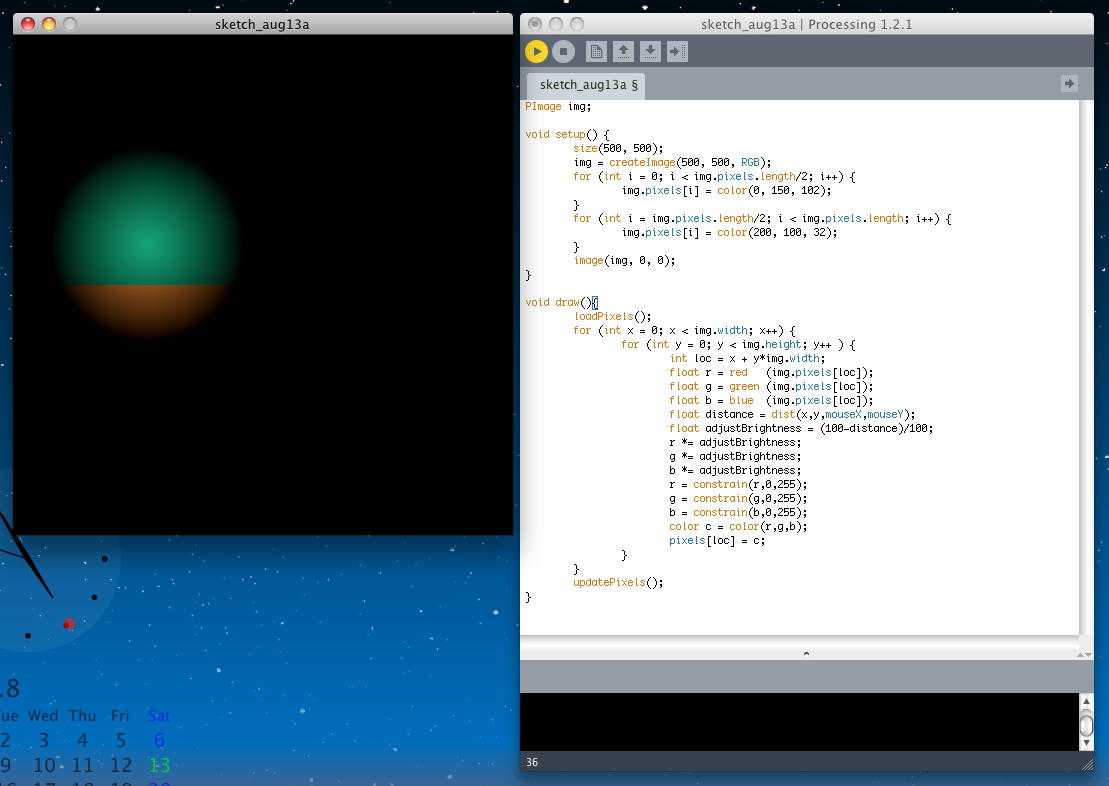Stop the running sketch
This screenshot has height=786, width=1109.
pos(563,51)
